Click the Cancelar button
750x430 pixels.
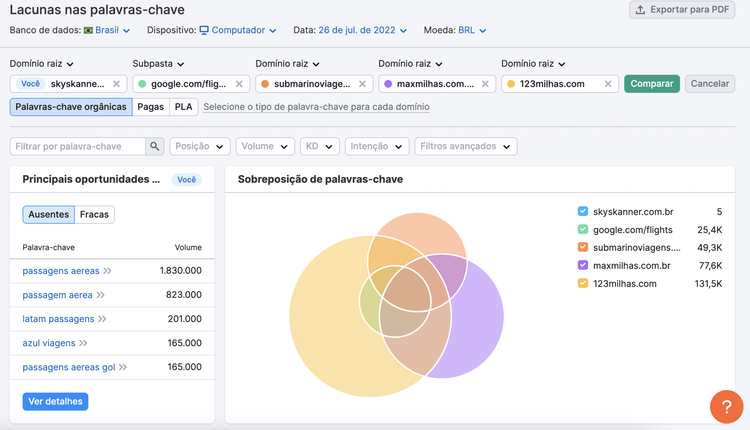point(710,84)
